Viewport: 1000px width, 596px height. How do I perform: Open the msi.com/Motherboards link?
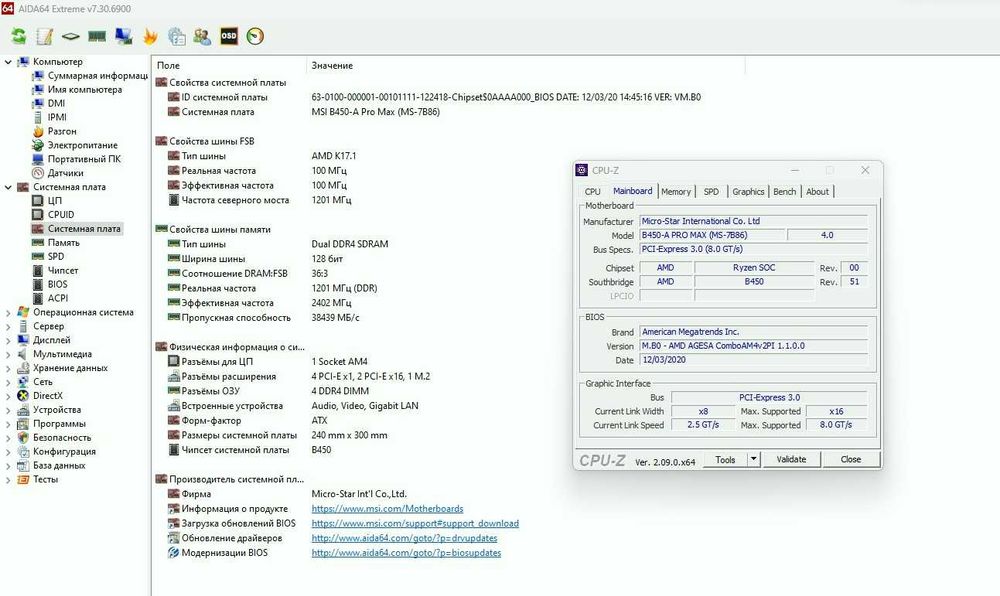(387, 509)
